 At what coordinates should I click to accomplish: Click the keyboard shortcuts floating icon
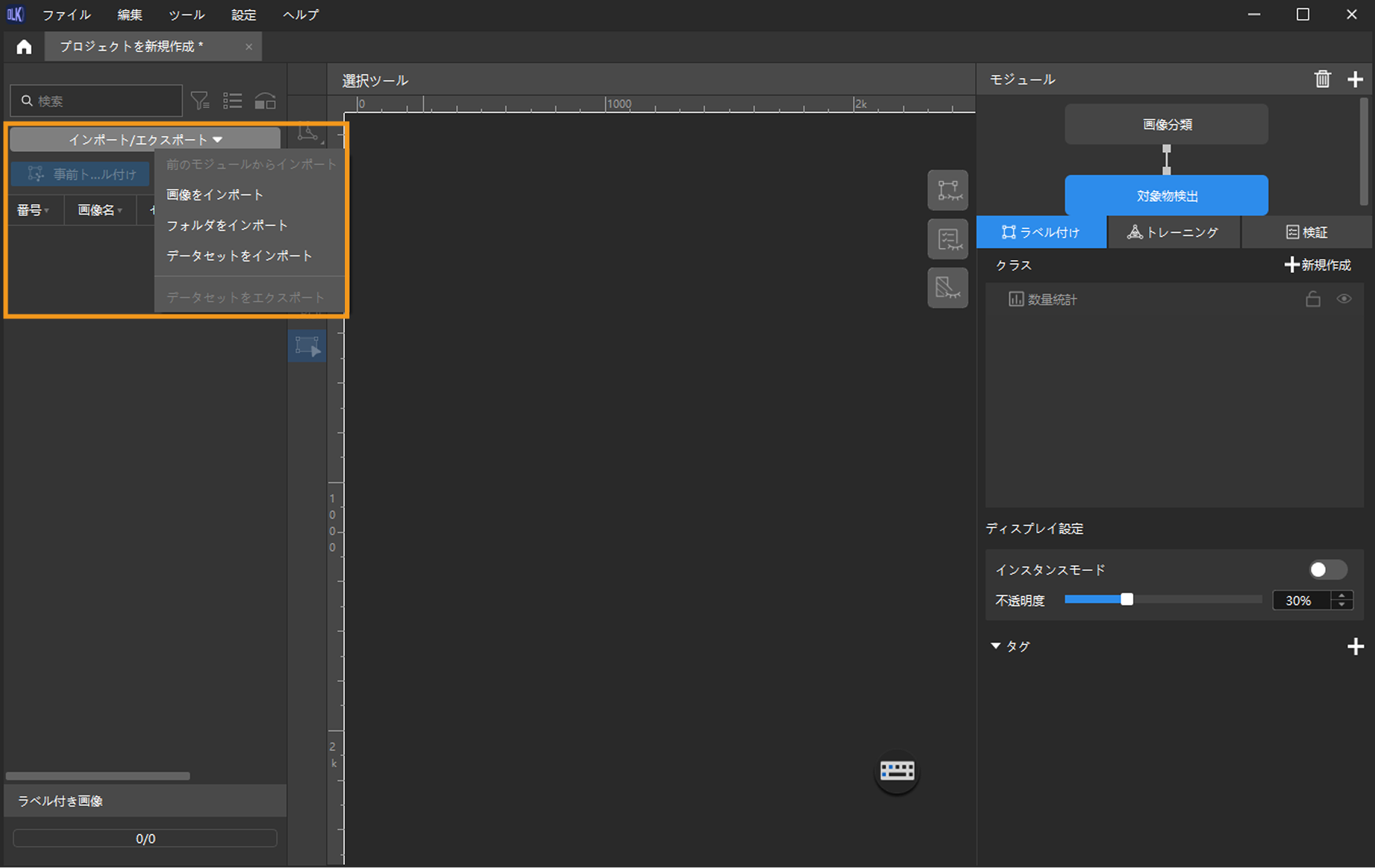click(x=897, y=770)
